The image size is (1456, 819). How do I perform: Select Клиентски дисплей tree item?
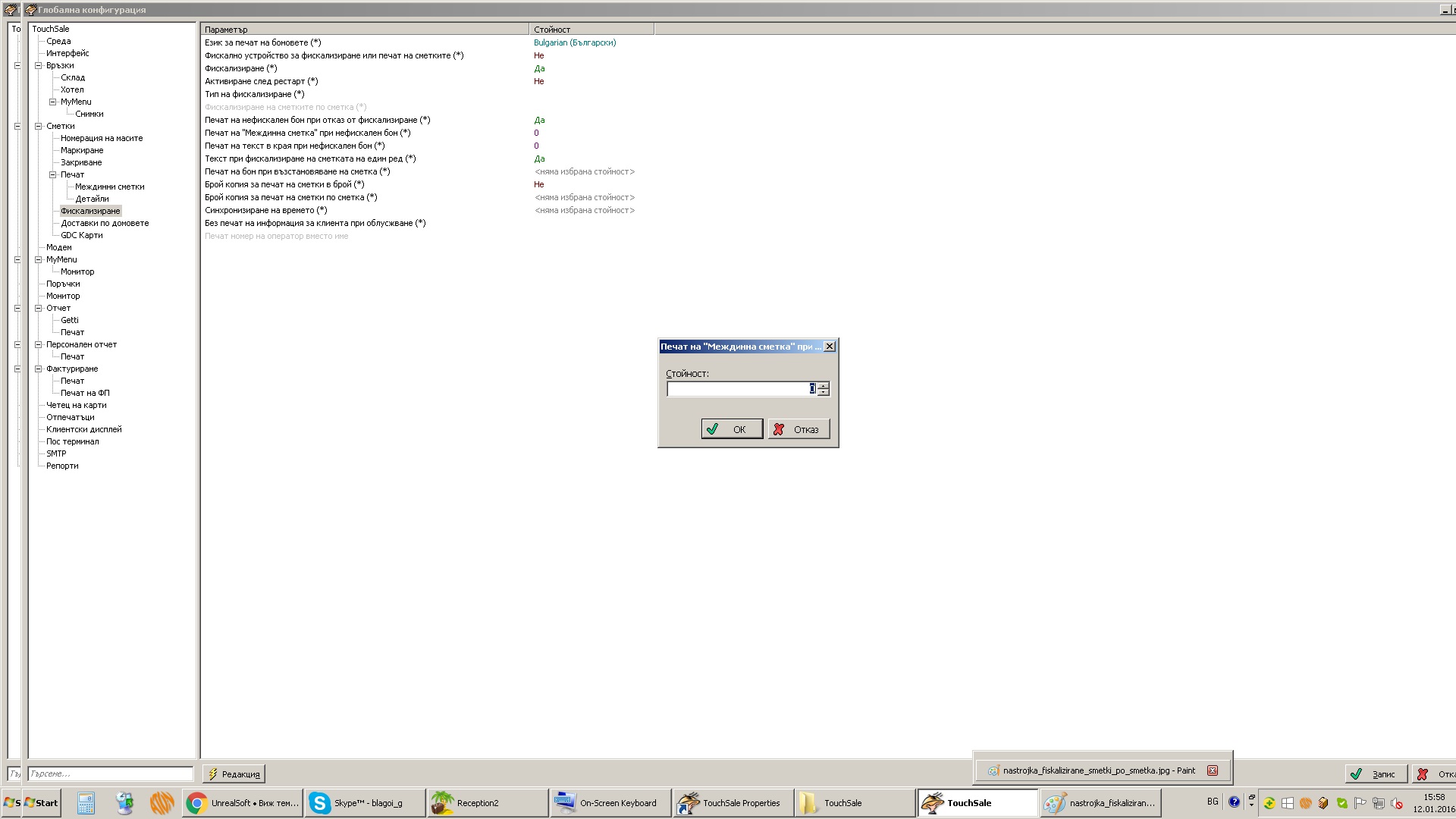point(83,429)
